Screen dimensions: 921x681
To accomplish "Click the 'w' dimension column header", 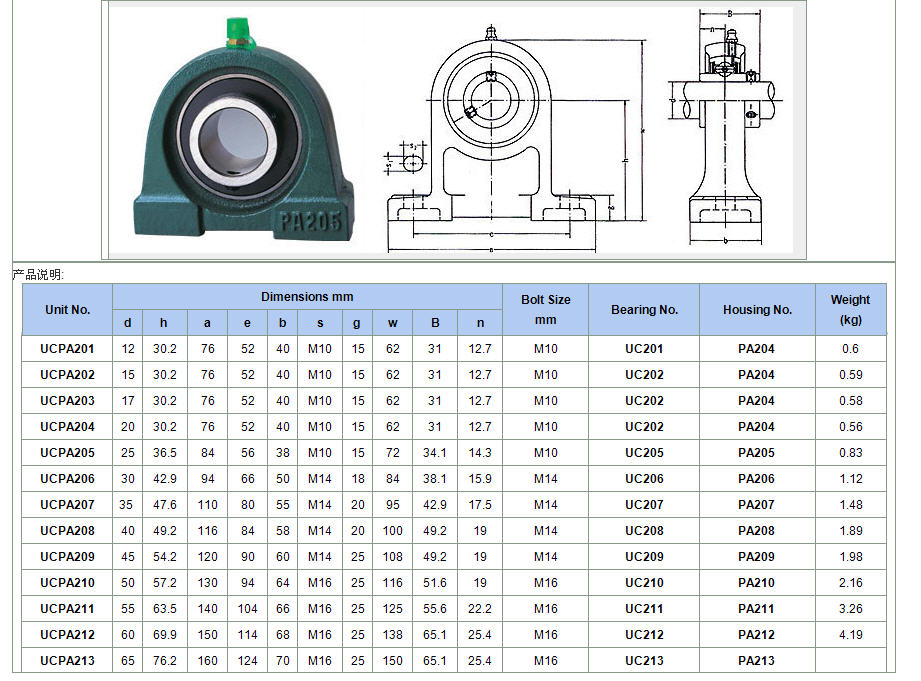I will 392,323.
